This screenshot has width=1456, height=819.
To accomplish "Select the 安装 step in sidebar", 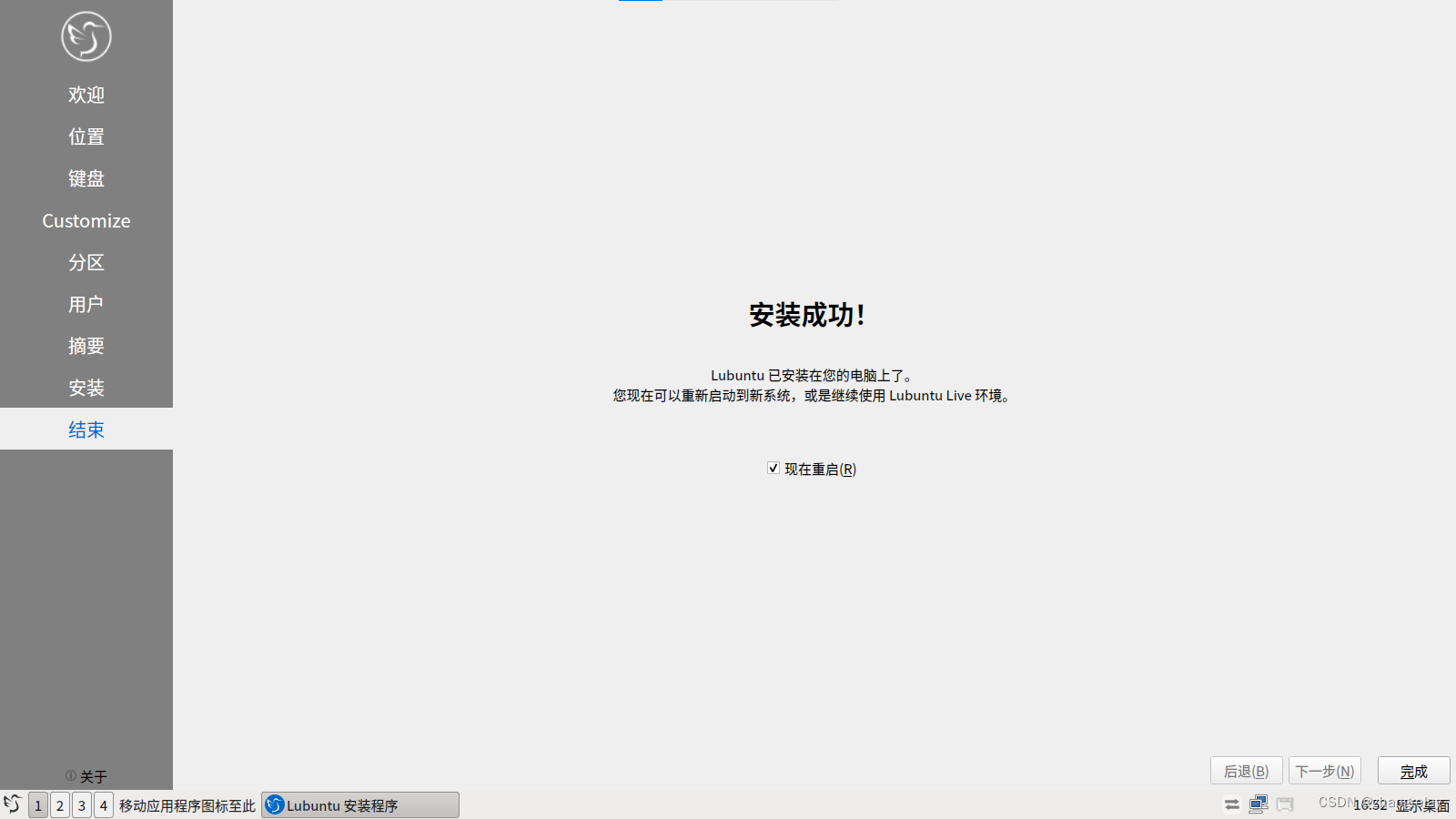I will pos(86,388).
